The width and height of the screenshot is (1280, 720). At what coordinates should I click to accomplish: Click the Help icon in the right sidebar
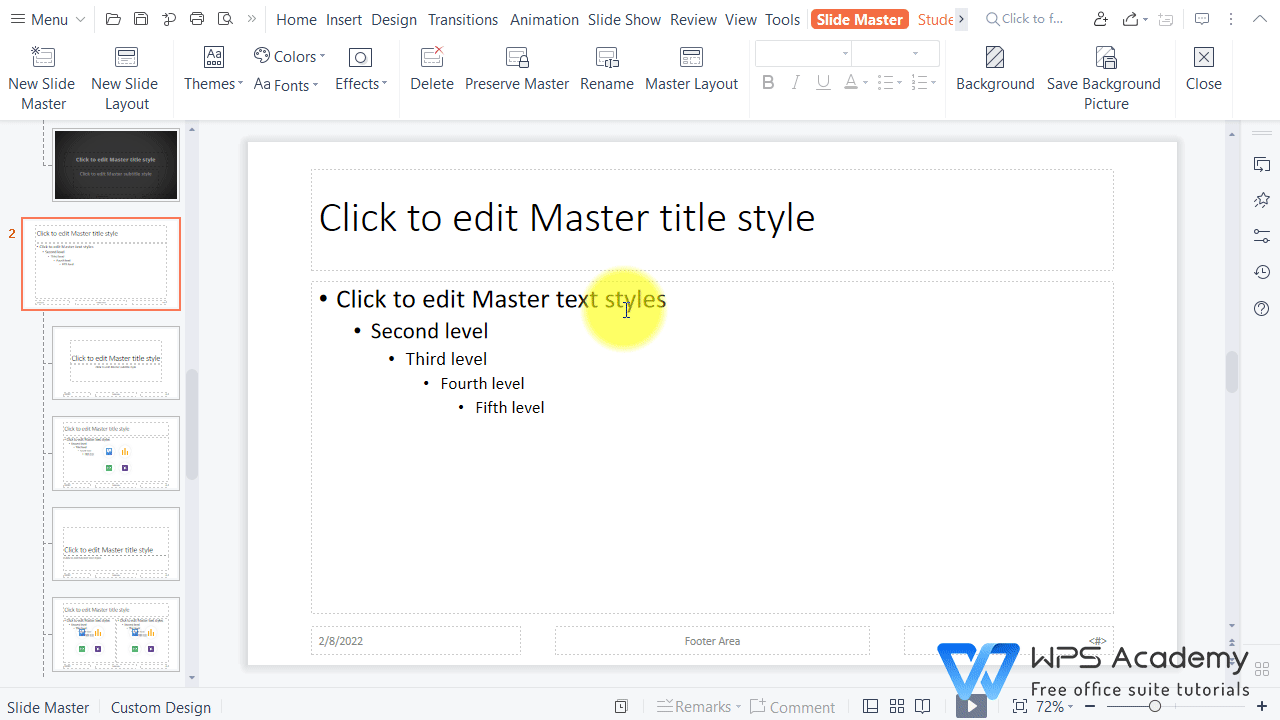coord(1261,309)
